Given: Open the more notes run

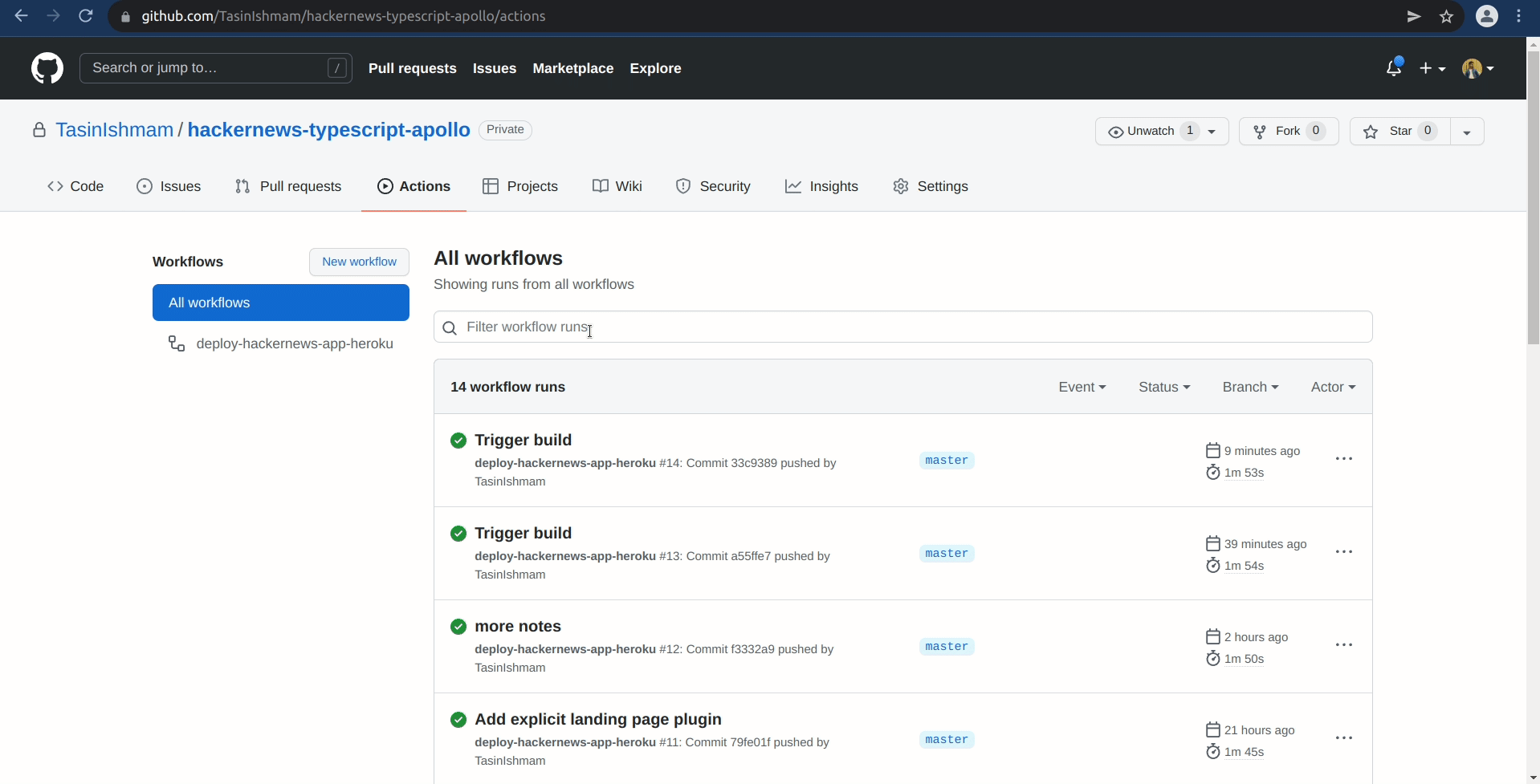Looking at the screenshot, I should (x=518, y=626).
